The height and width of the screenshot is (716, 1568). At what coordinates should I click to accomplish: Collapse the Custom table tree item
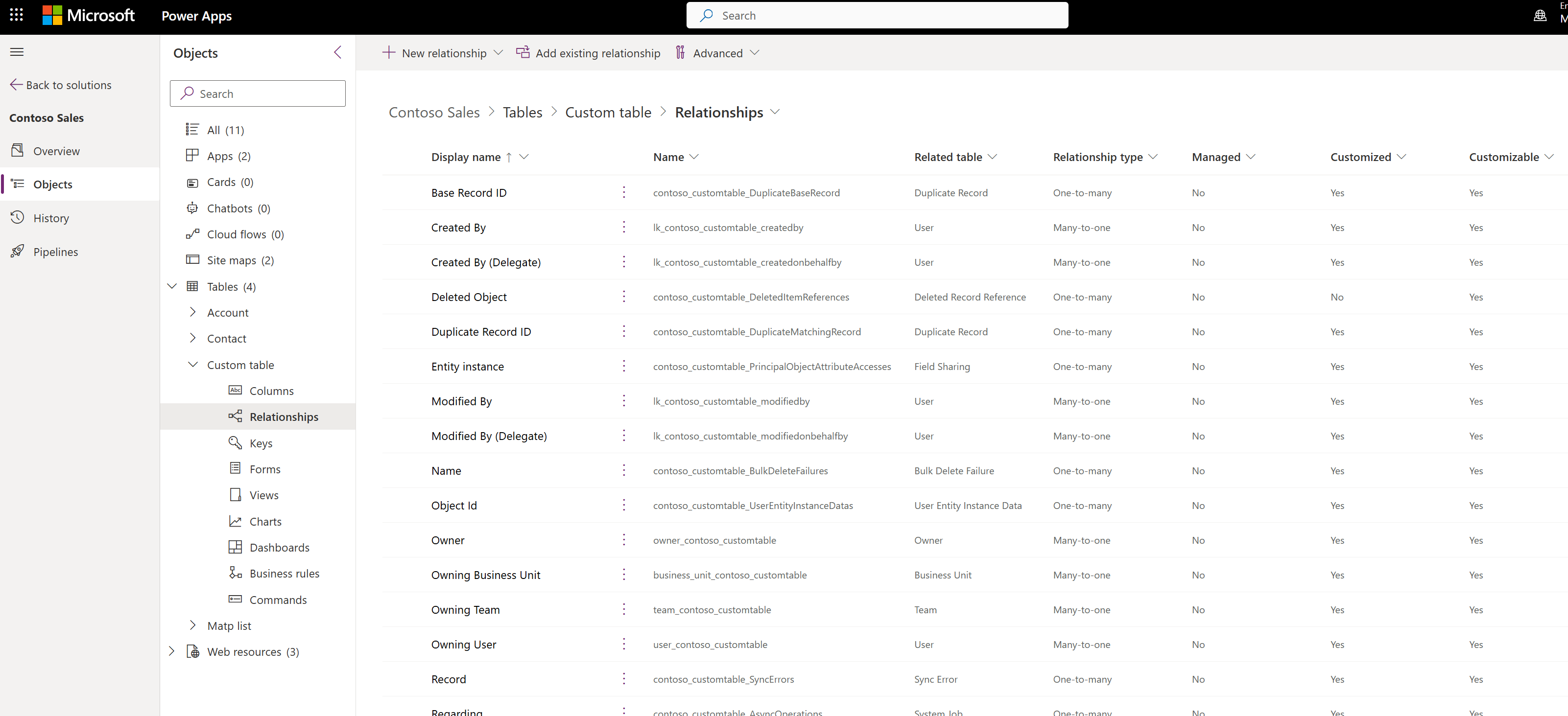pyautogui.click(x=191, y=364)
